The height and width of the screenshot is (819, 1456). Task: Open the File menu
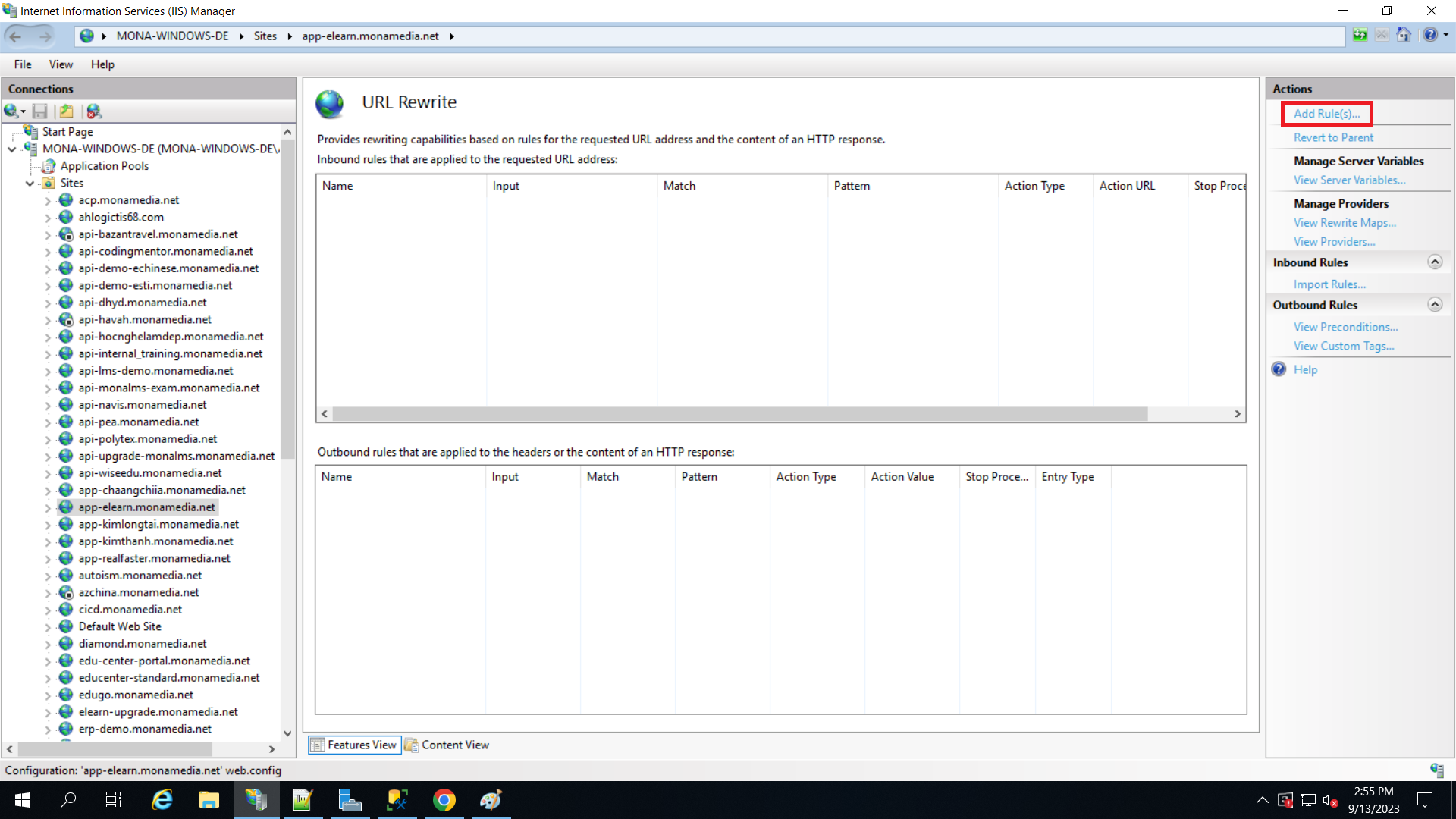(x=23, y=64)
